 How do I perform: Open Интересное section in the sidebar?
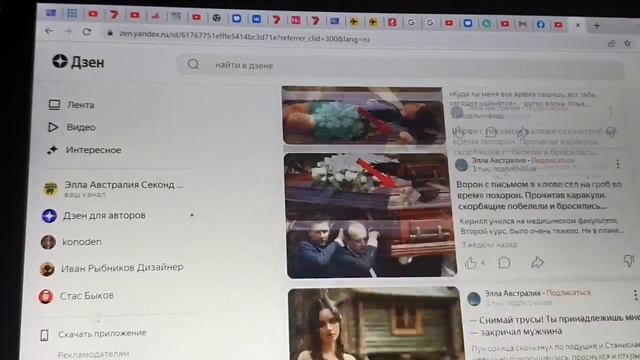93,150
